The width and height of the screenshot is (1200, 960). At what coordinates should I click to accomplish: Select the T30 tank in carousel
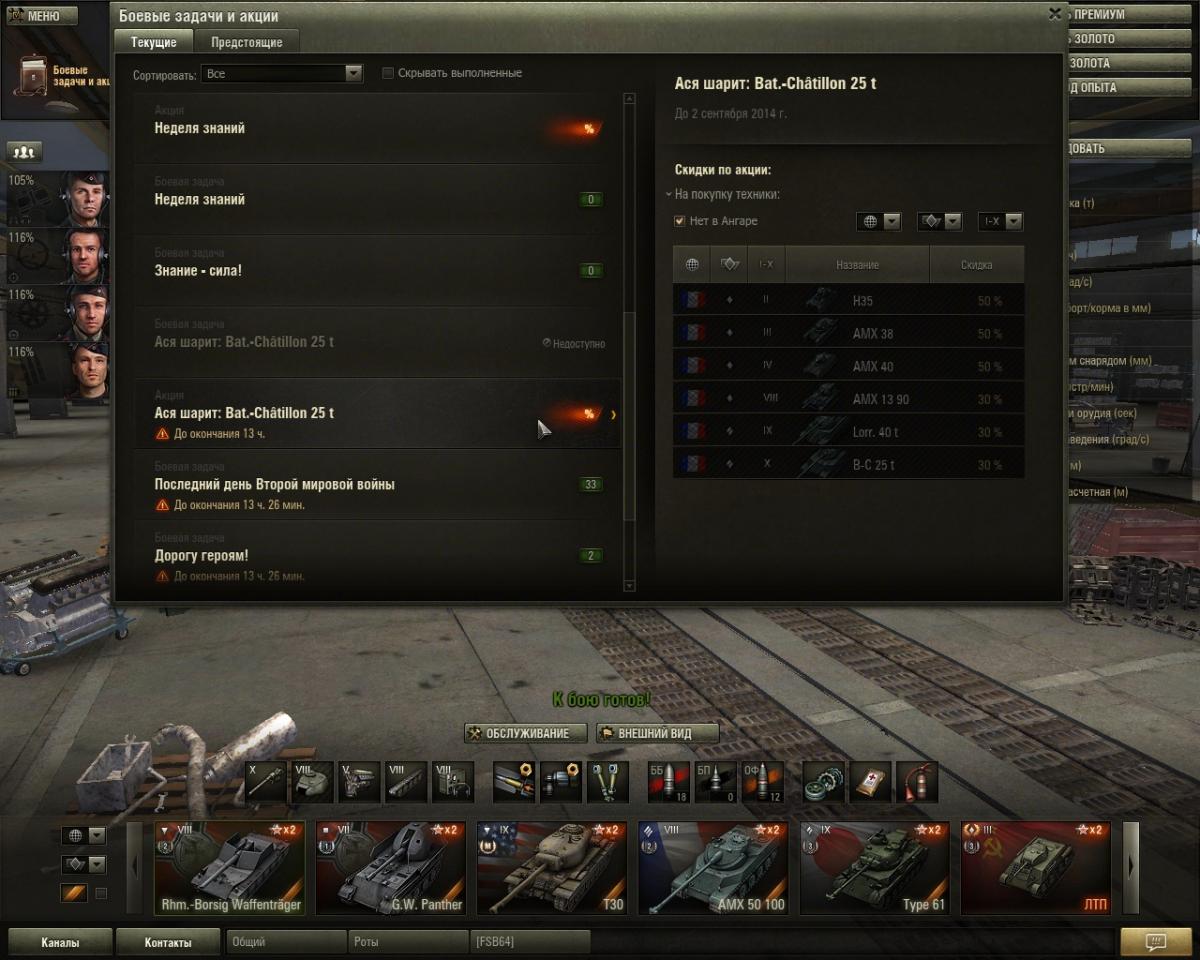552,868
